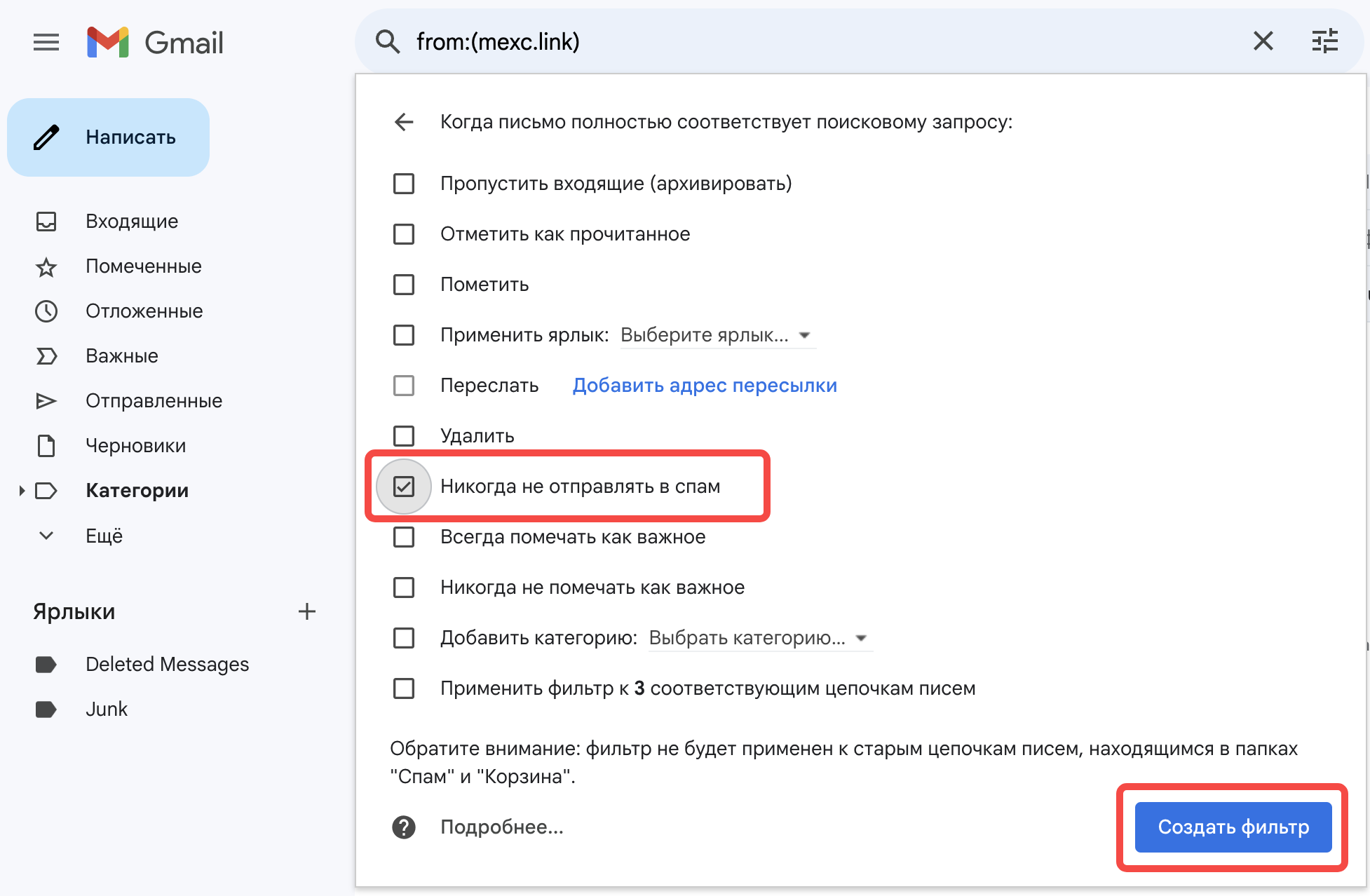This screenshot has width=1370, height=896.
Task: Uncheck "Никогда не отправлять в спам"
Action: (x=404, y=487)
